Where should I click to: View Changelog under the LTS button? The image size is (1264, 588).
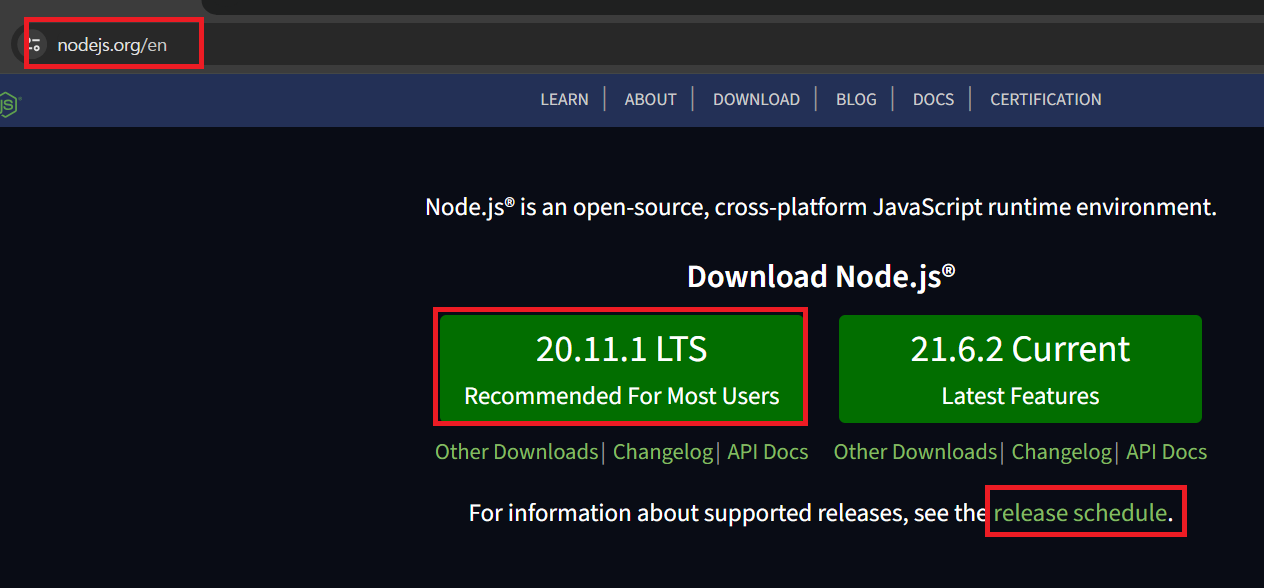pyautogui.click(x=662, y=452)
